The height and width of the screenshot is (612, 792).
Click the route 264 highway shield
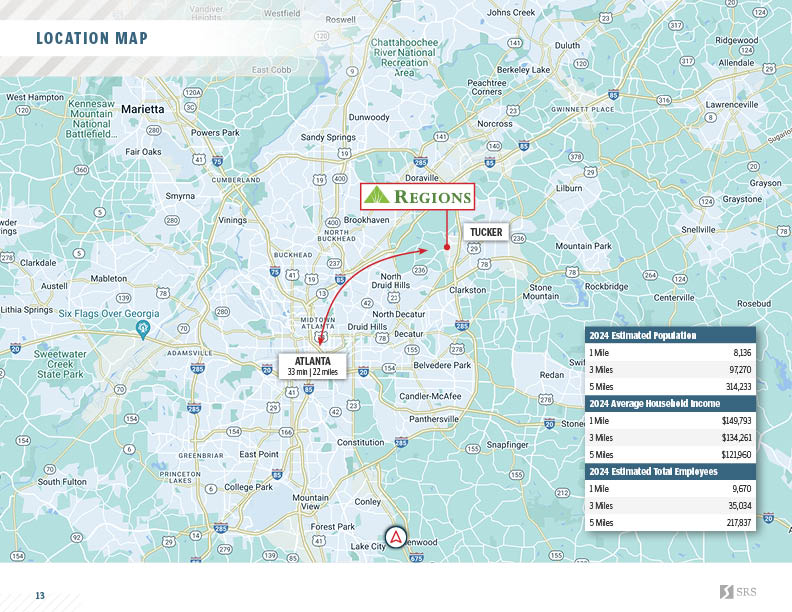(650, 275)
